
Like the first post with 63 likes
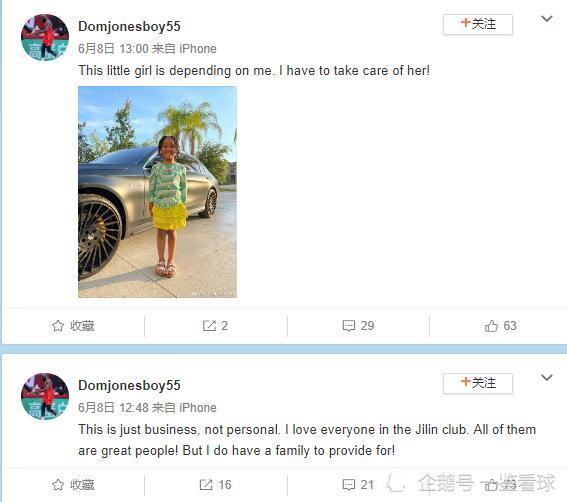491,326
